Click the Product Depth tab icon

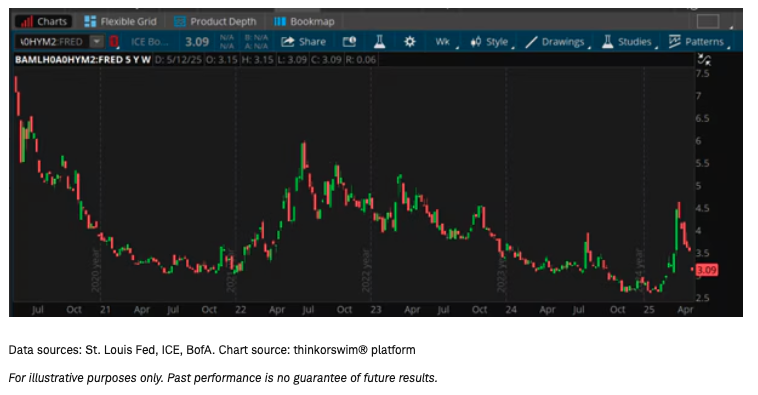tap(180, 21)
